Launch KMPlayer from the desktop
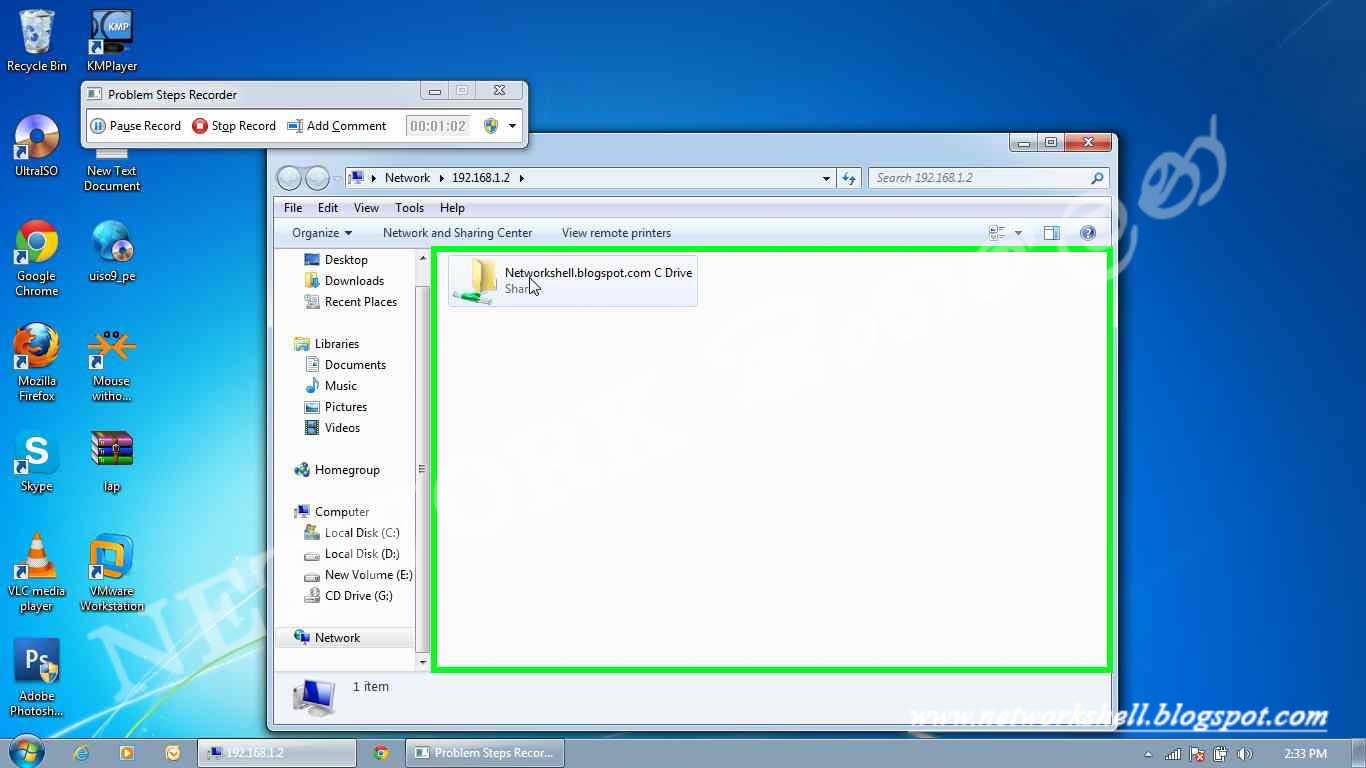 112,41
